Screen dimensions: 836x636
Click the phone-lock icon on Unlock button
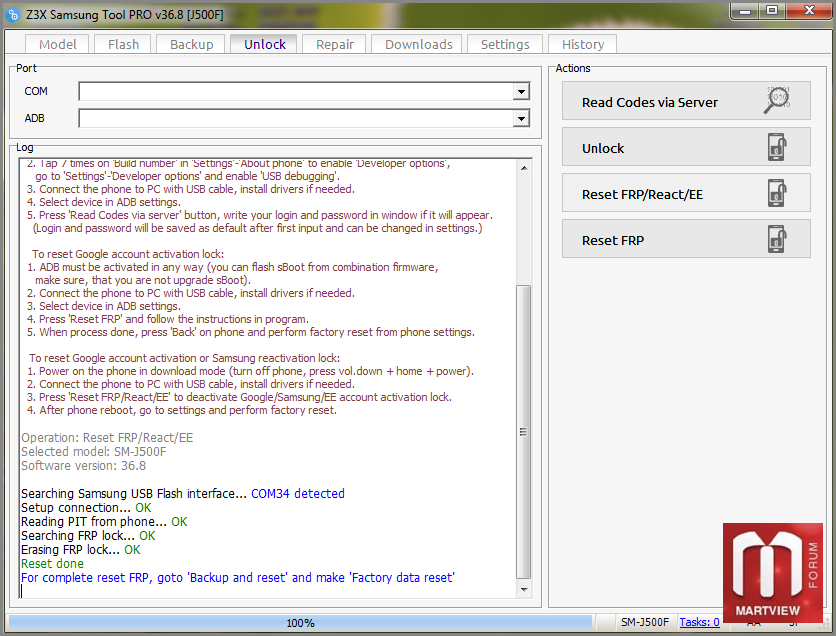(x=777, y=147)
